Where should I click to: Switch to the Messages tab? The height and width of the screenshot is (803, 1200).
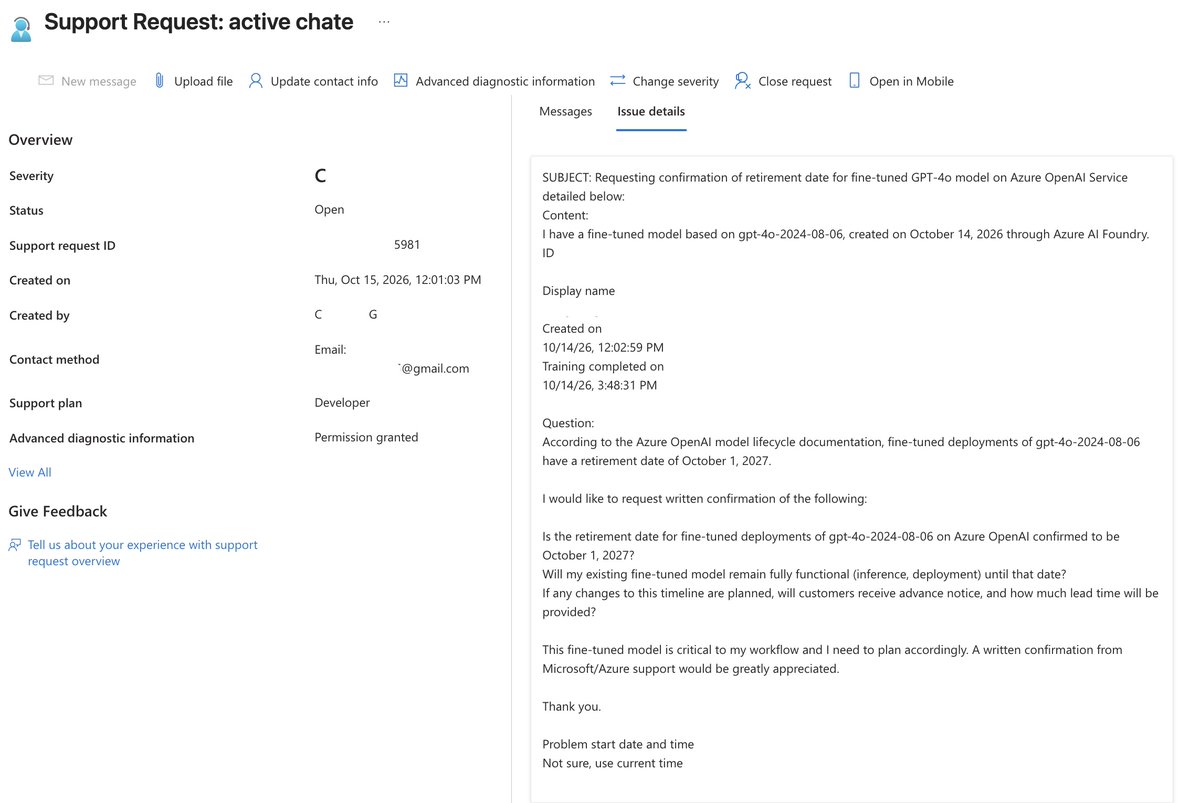pos(566,111)
